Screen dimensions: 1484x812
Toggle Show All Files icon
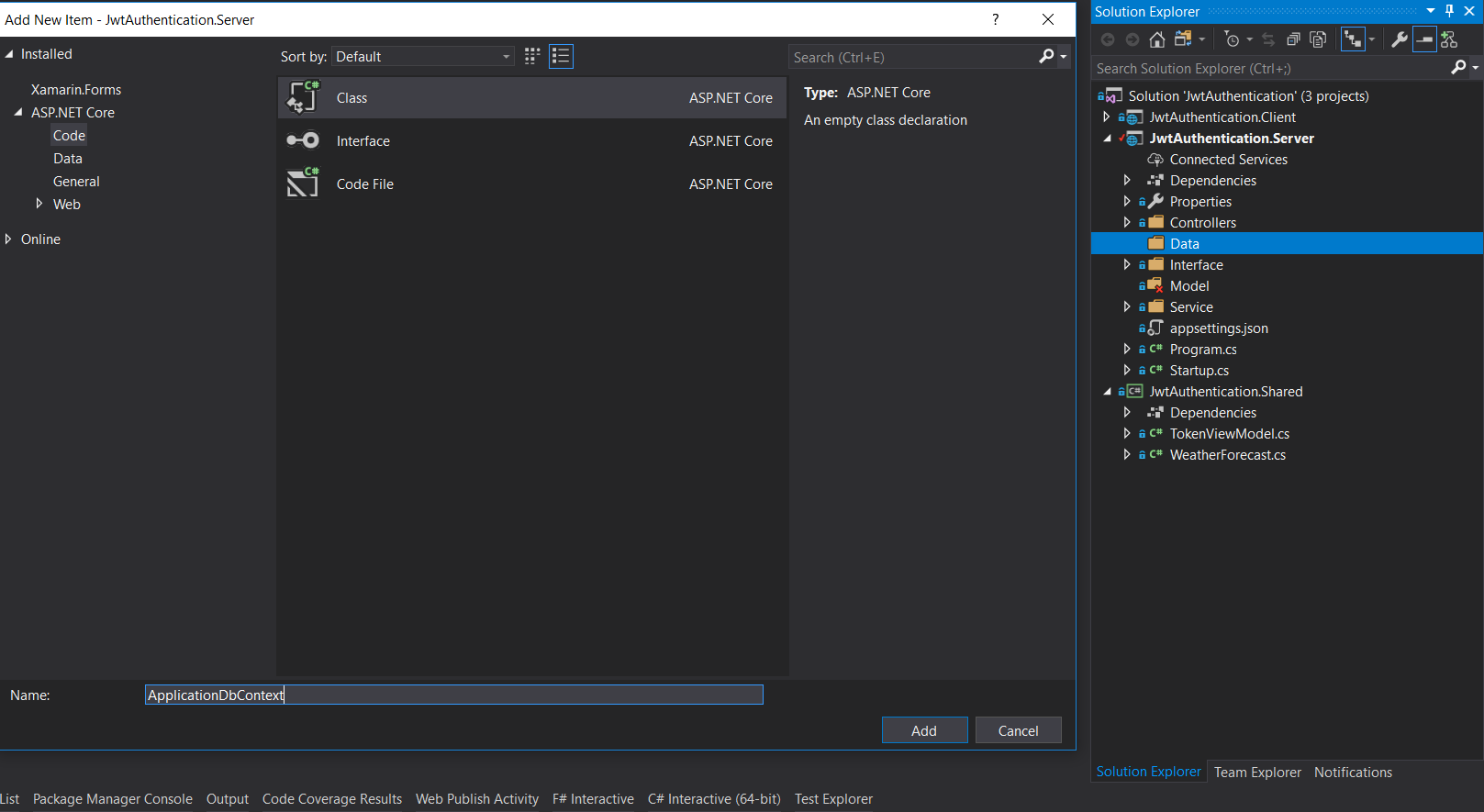pyautogui.click(x=1319, y=39)
